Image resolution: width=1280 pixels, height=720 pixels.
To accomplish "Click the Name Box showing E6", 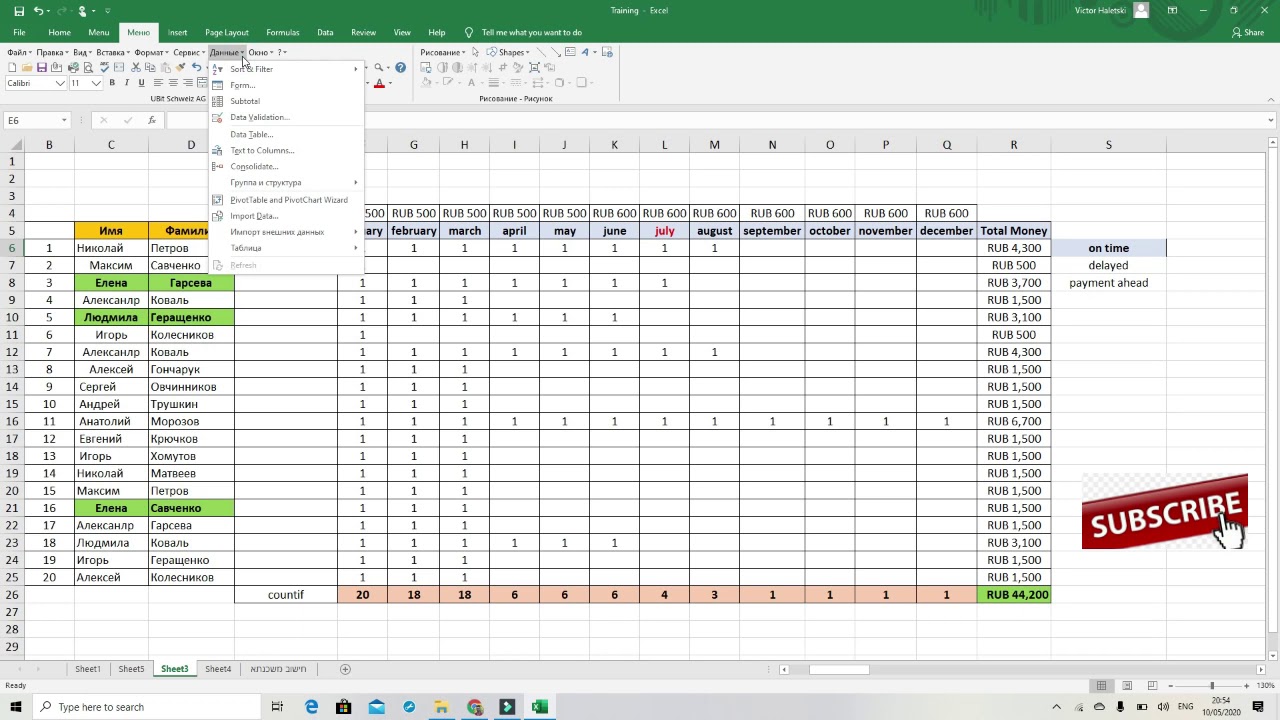I will 37,120.
